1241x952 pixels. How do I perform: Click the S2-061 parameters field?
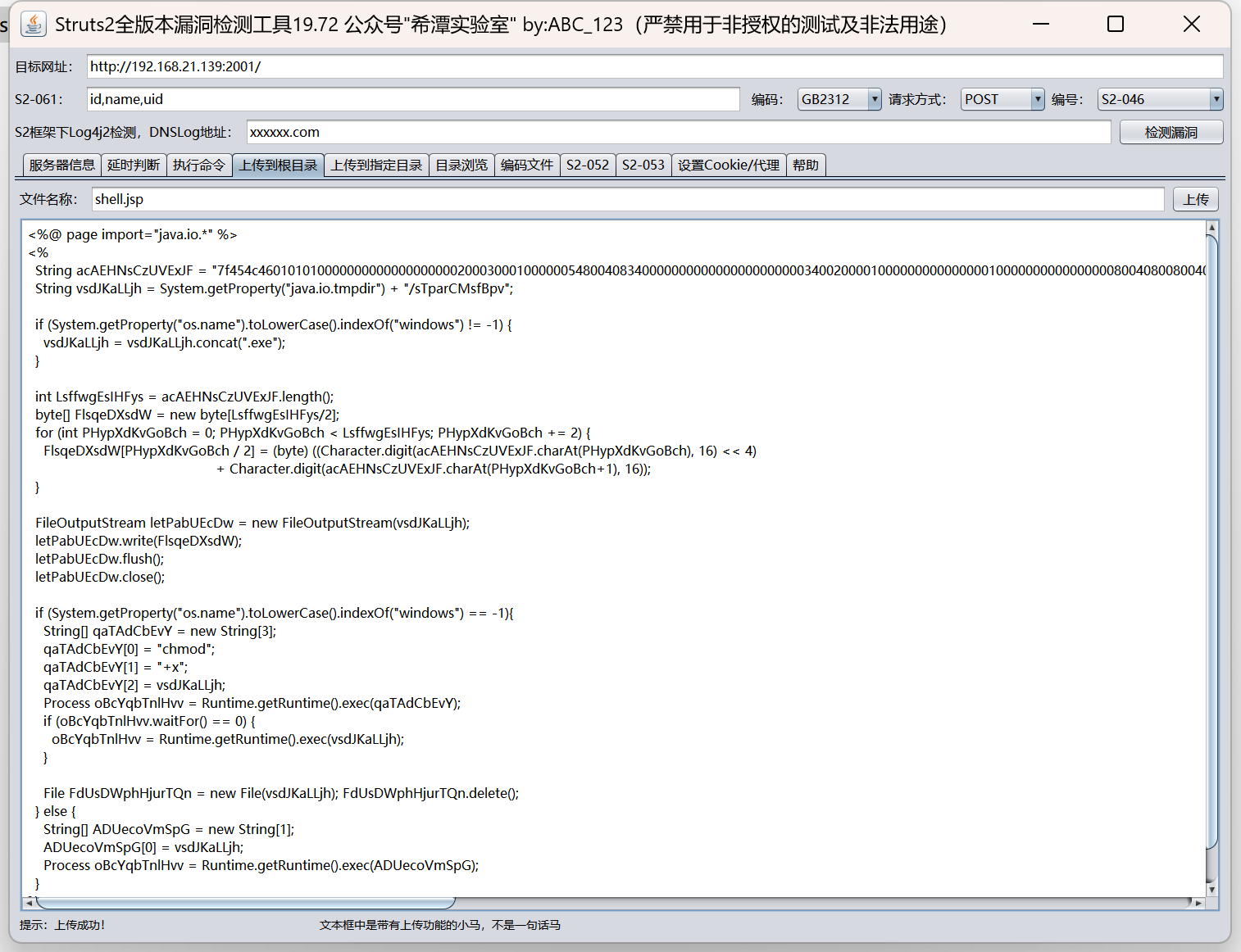tap(413, 99)
